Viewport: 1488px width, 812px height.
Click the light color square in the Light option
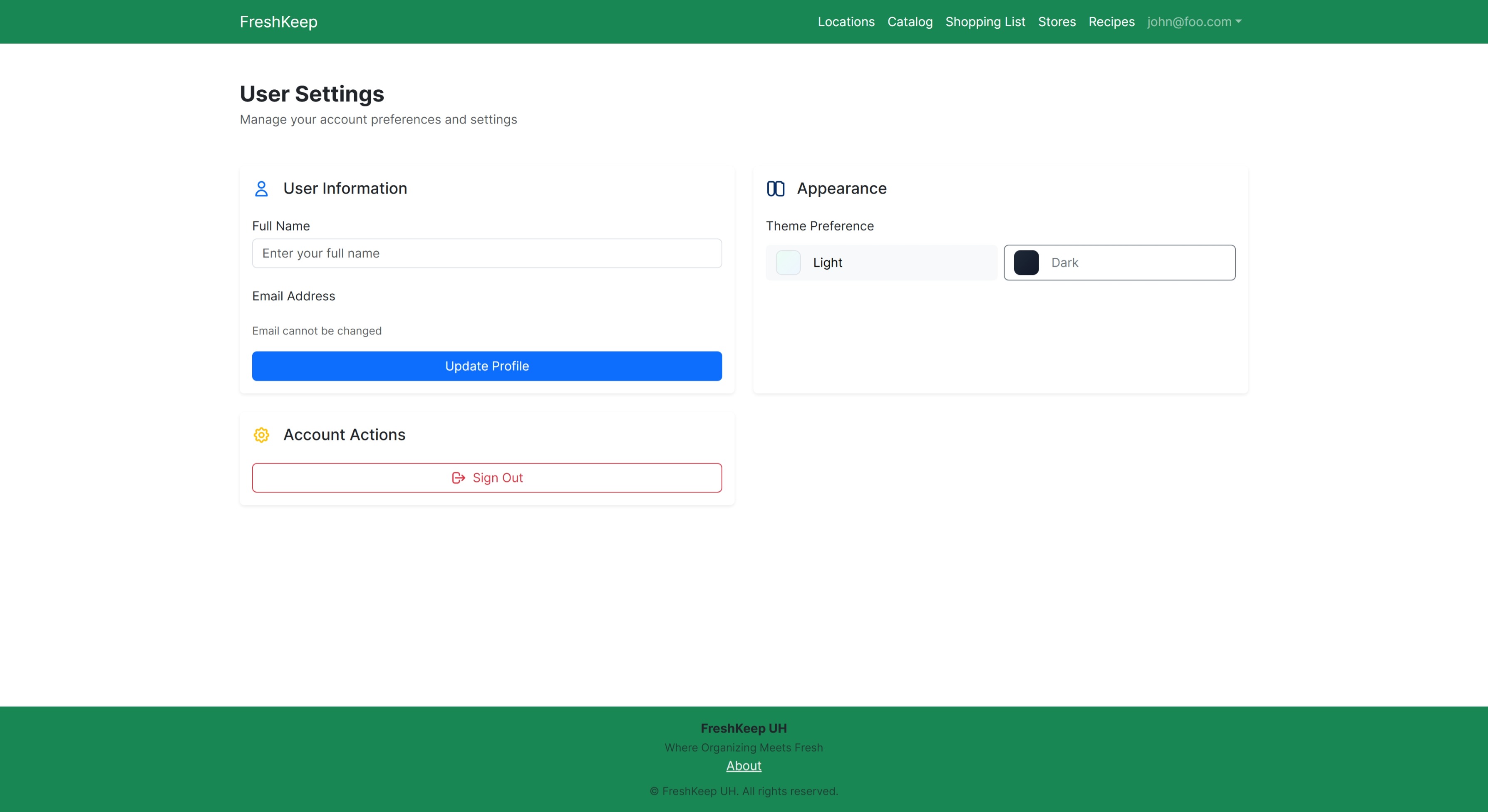click(788, 262)
